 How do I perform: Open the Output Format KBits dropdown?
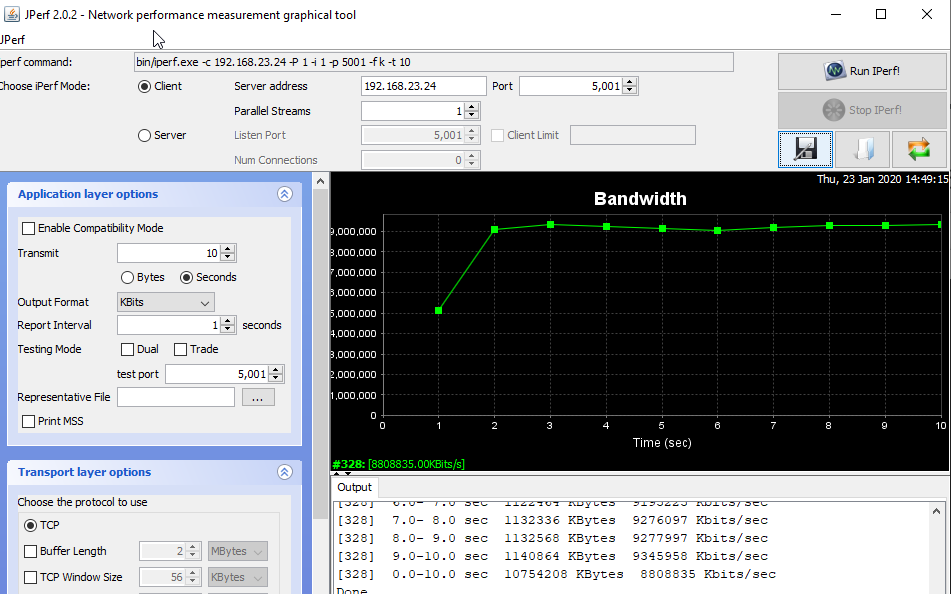coord(166,302)
